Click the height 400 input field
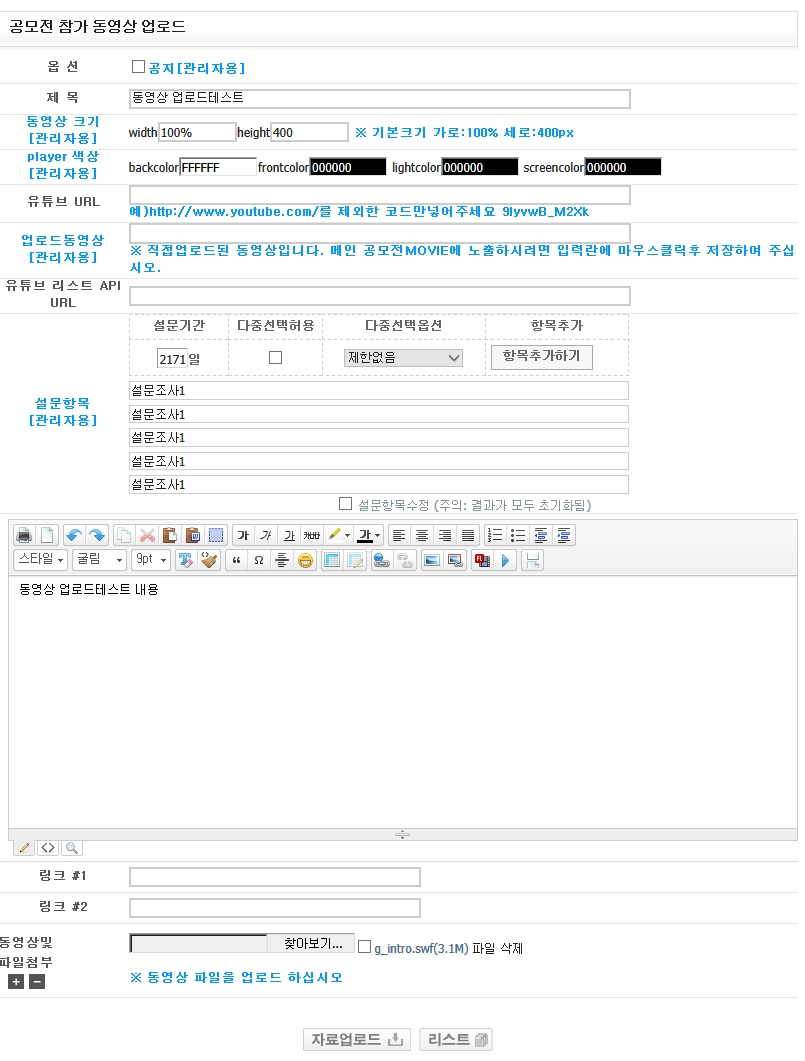 coord(310,132)
